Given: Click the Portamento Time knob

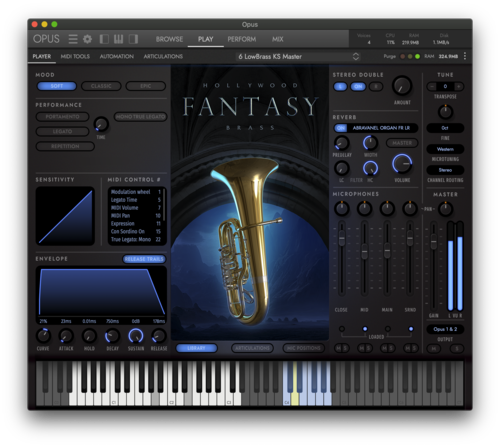Looking at the screenshot, I should (101, 124).
